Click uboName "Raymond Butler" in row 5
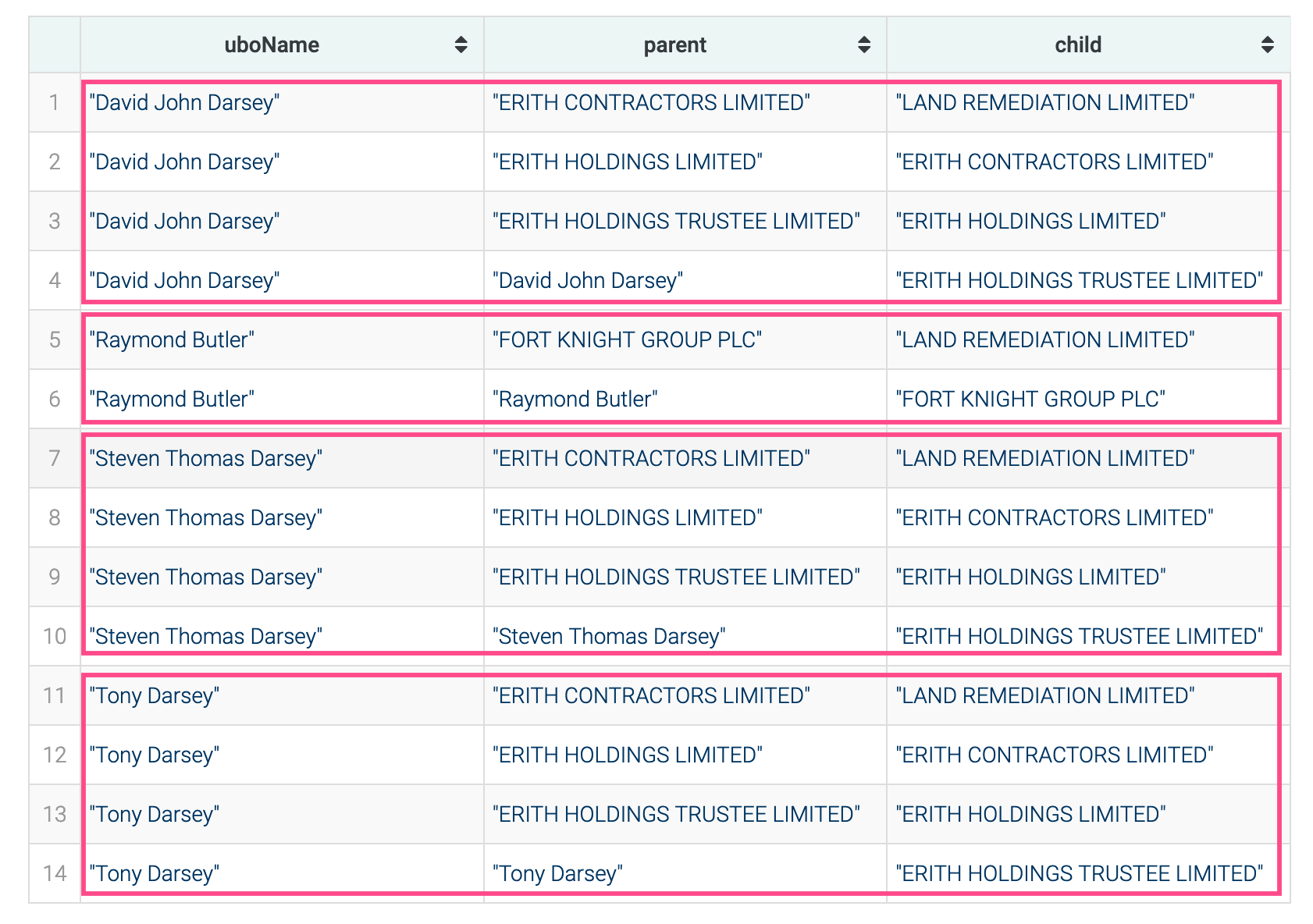Viewport: 1313px width, 924px height. pyautogui.click(x=172, y=339)
